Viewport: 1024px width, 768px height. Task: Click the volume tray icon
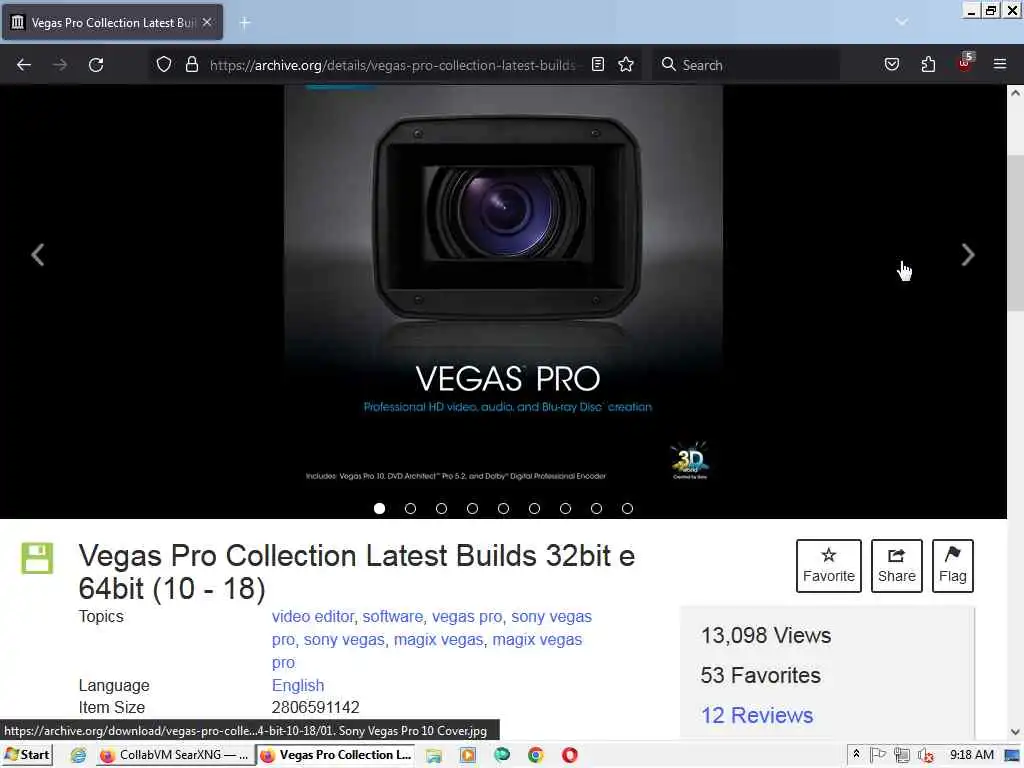pos(925,756)
